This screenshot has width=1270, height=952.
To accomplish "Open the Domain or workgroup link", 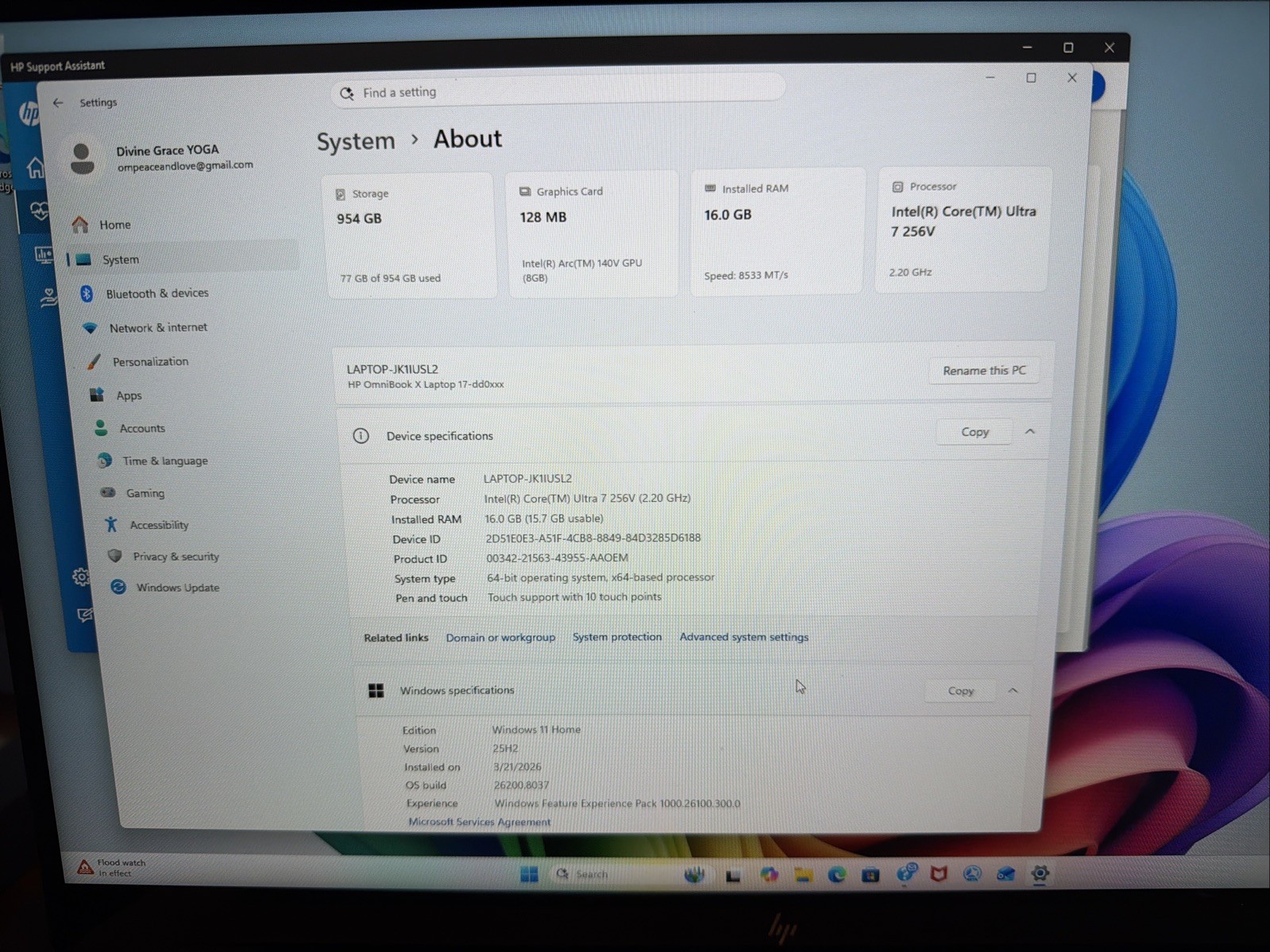I will coord(500,638).
